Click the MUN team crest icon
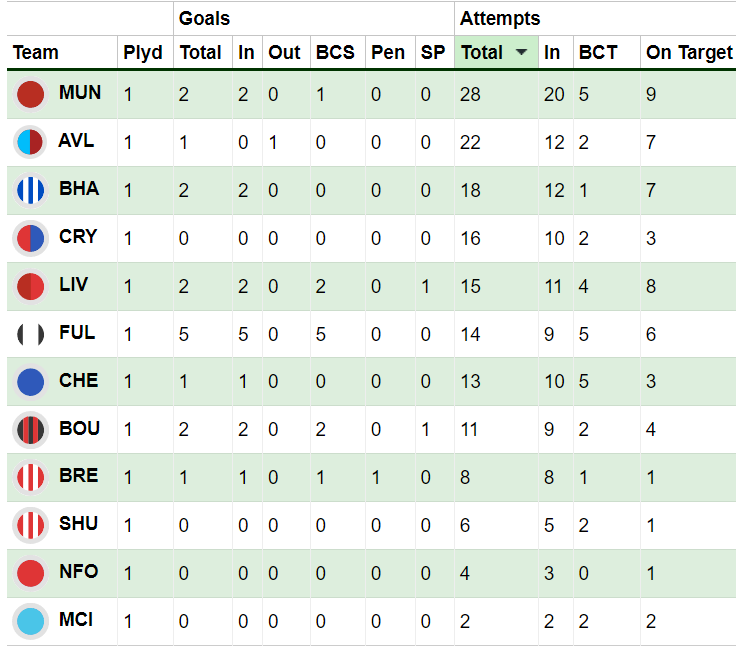Image resolution: width=736 pixels, height=656 pixels. click(31, 94)
